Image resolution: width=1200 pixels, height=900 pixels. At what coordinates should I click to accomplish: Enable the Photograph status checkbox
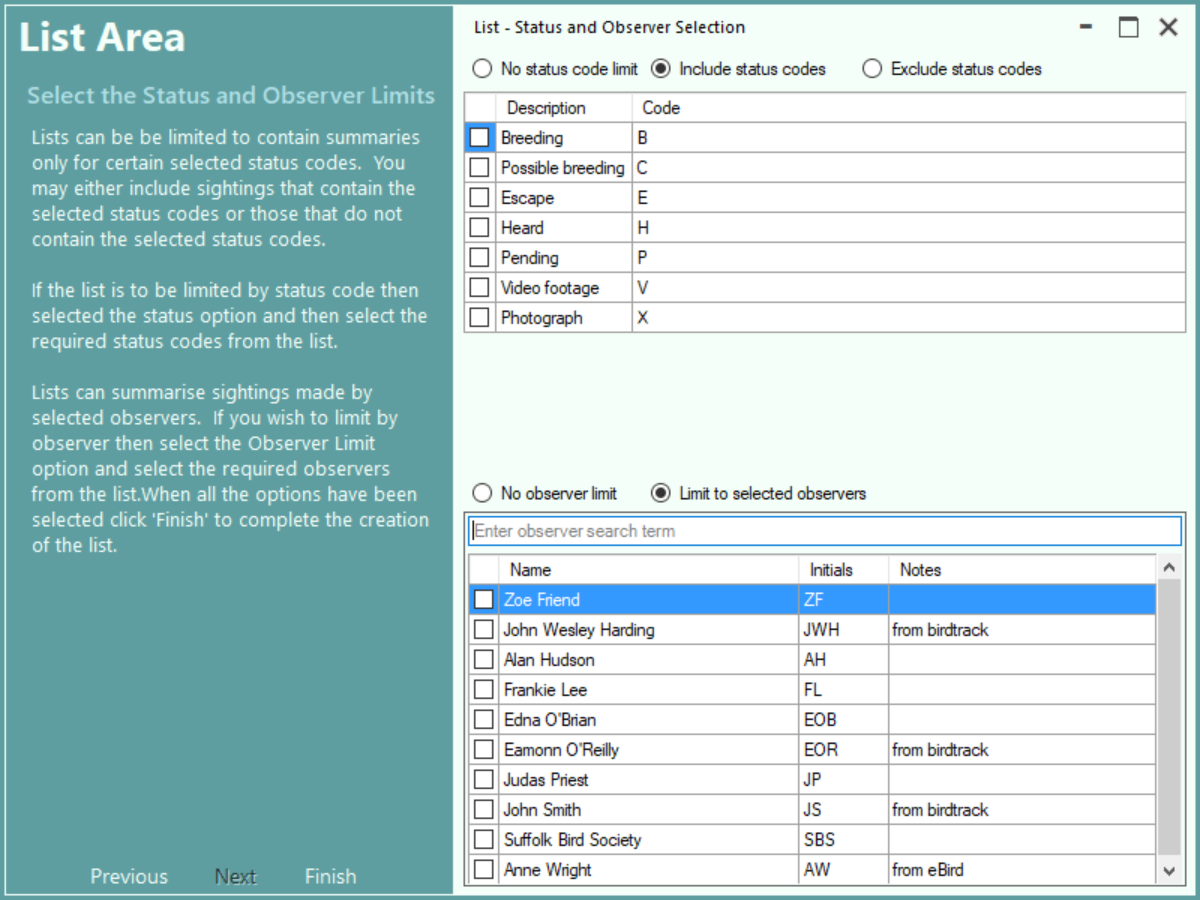point(480,318)
